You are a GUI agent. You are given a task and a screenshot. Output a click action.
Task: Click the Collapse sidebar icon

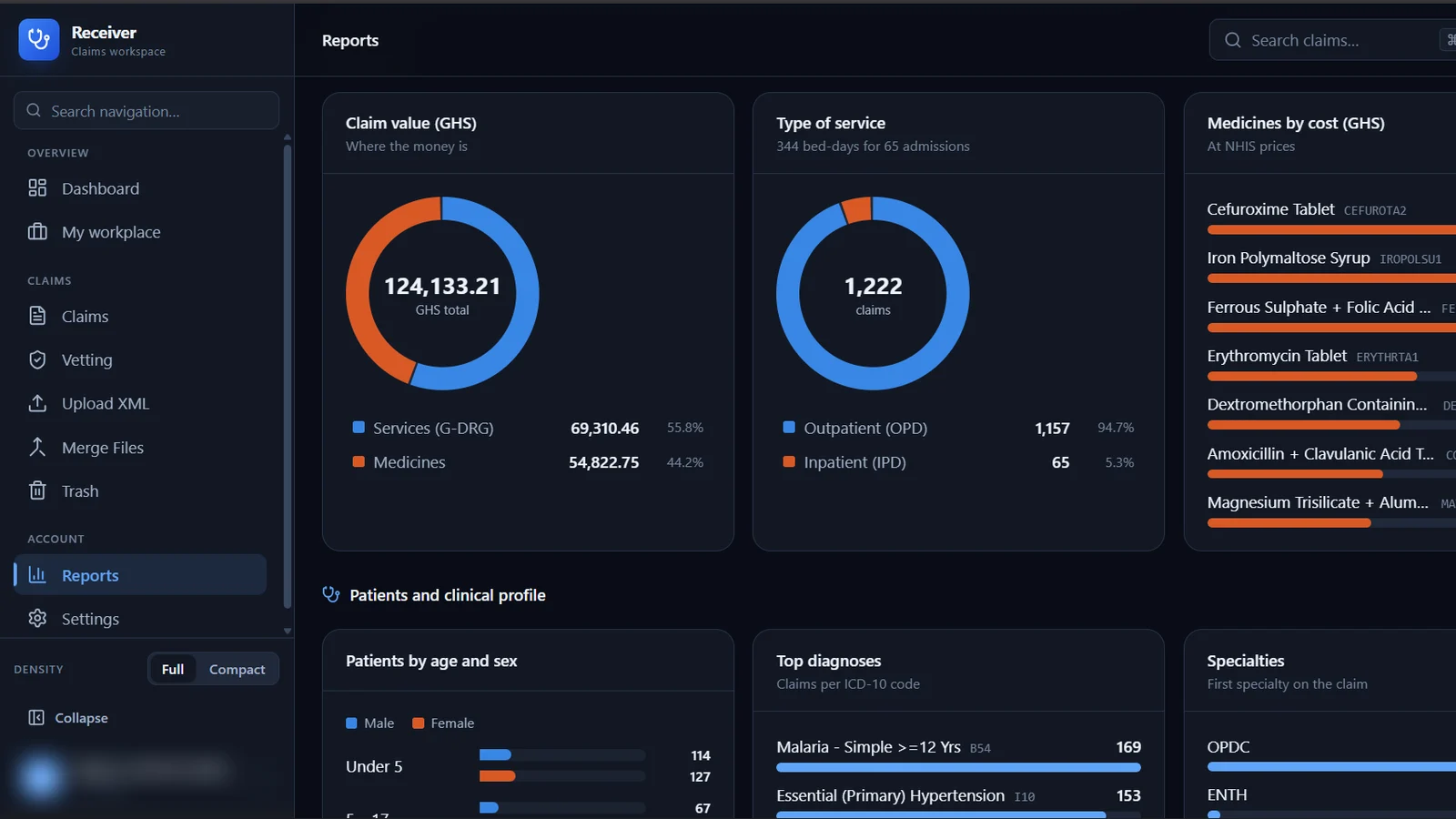point(36,718)
